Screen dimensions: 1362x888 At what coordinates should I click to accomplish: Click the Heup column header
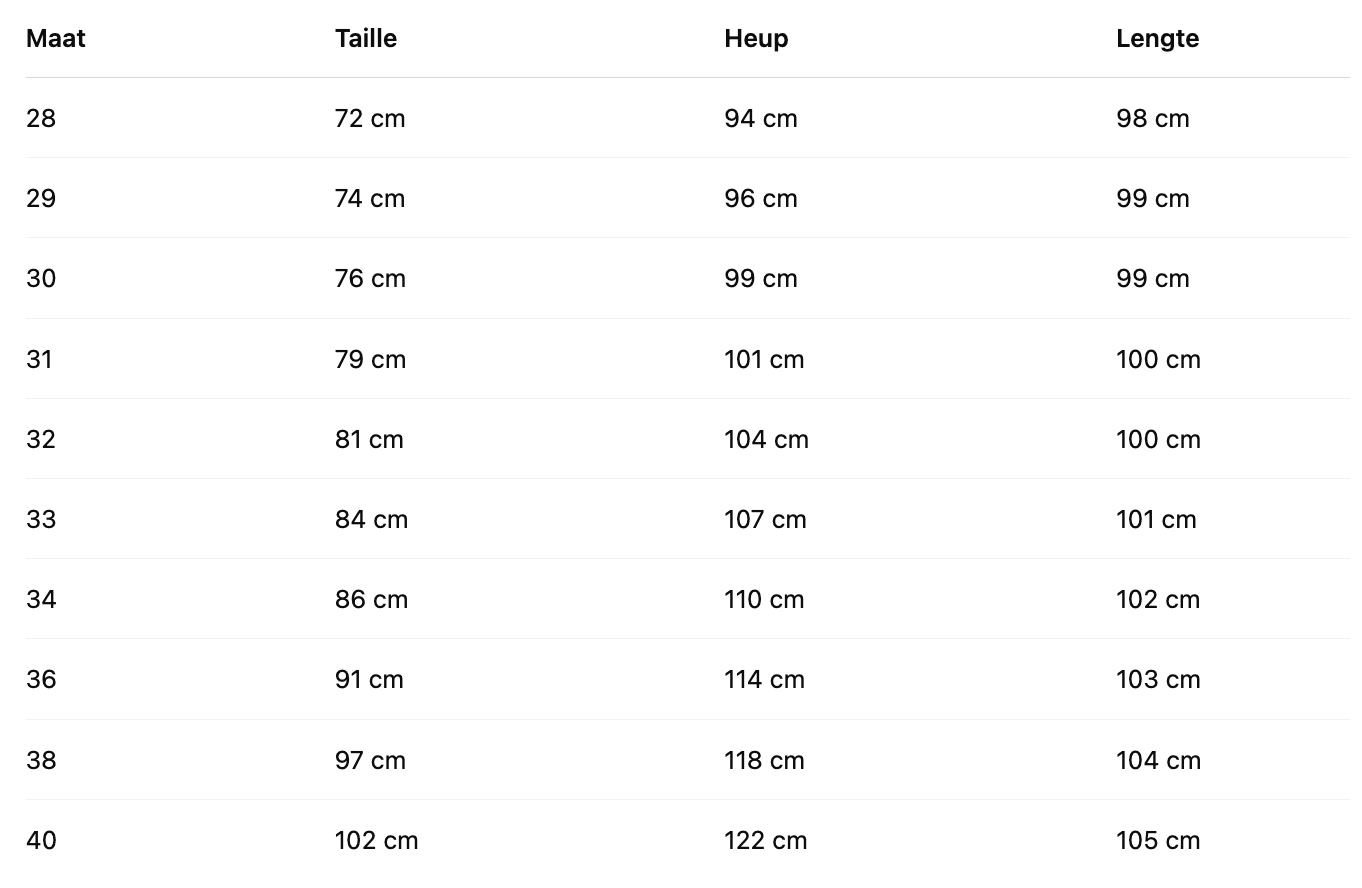pos(756,39)
